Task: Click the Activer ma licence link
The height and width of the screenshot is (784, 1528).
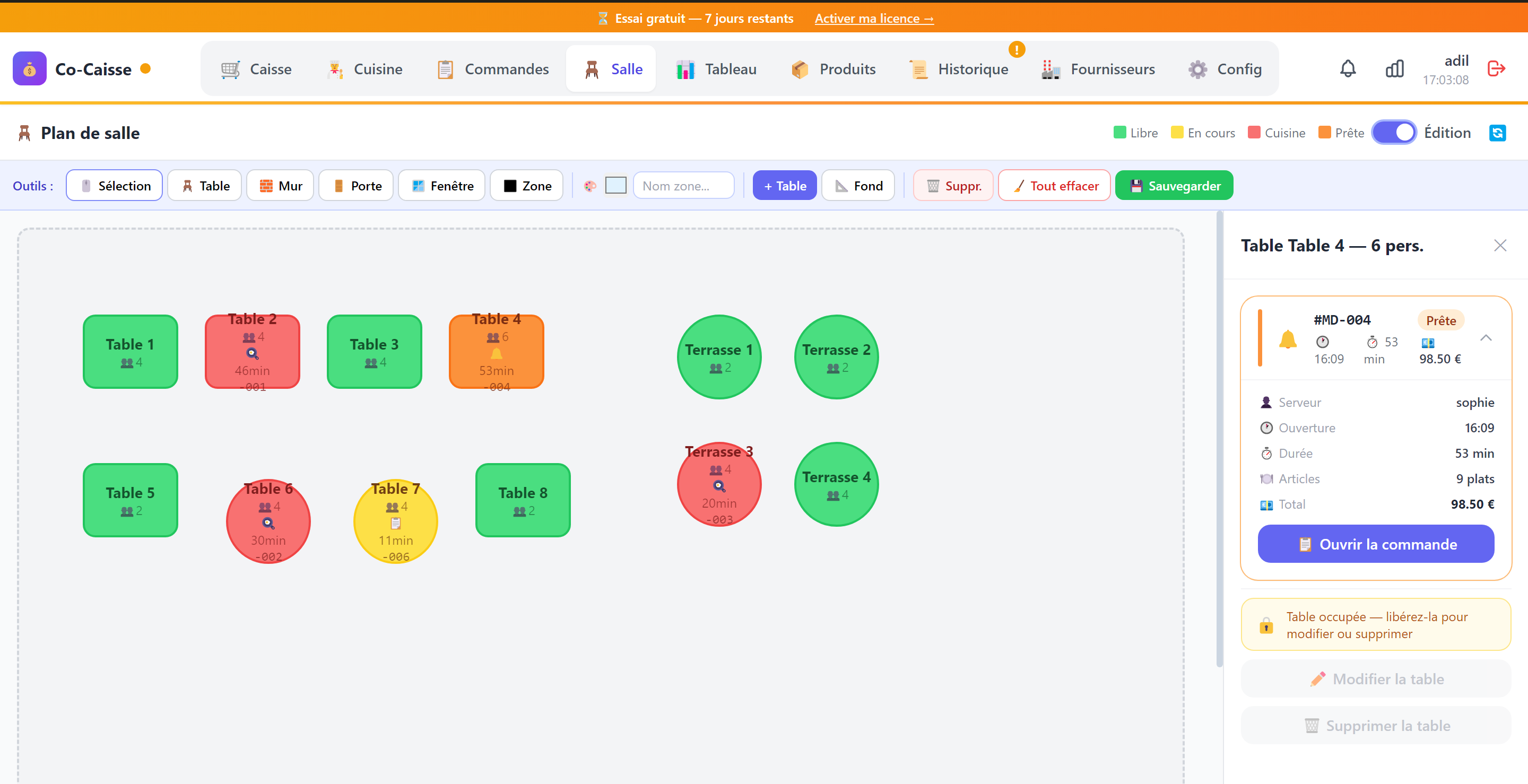Action: (x=874, y=19)
